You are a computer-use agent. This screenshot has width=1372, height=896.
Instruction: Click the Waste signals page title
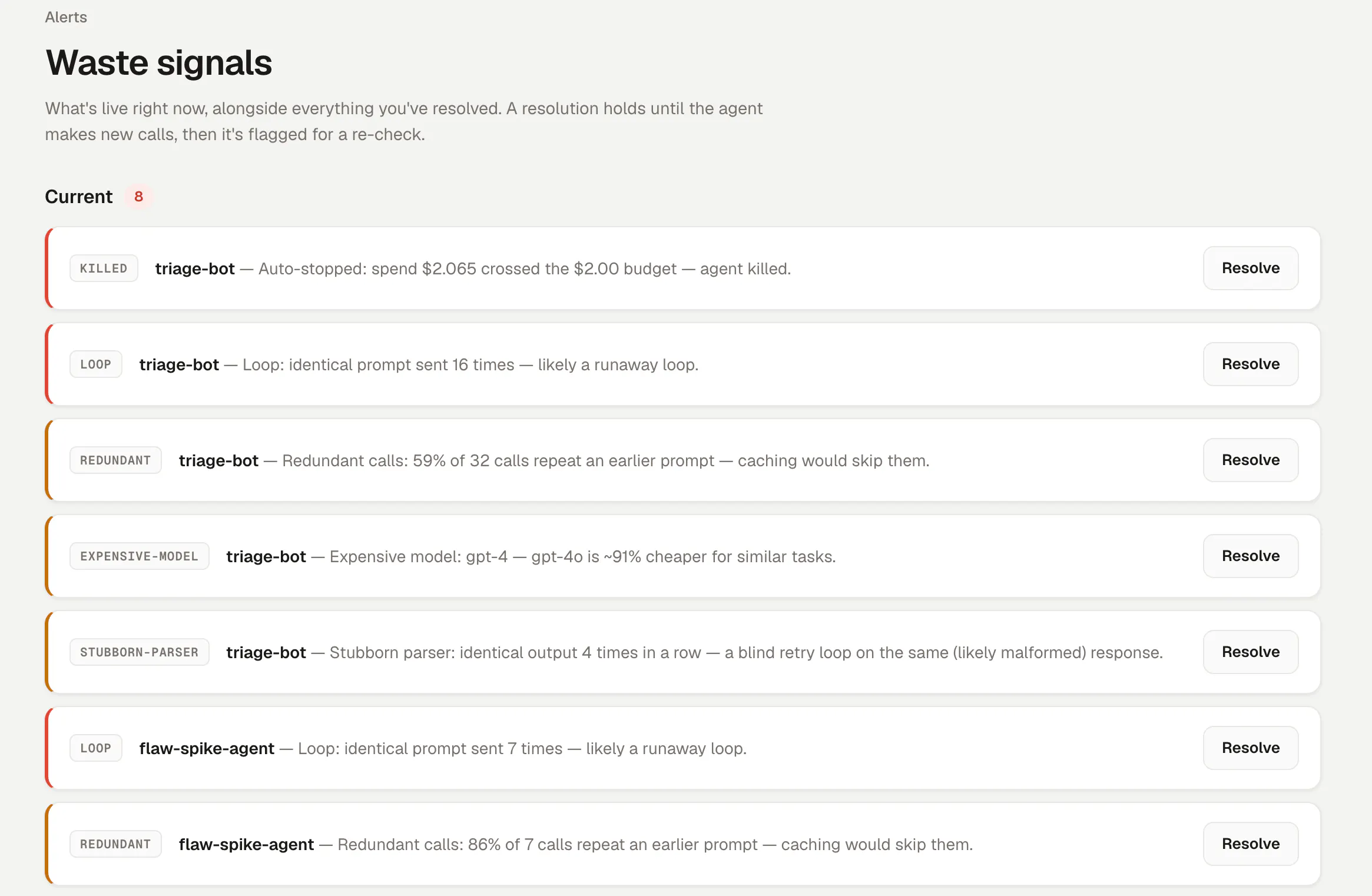click(x=159, y=62)
